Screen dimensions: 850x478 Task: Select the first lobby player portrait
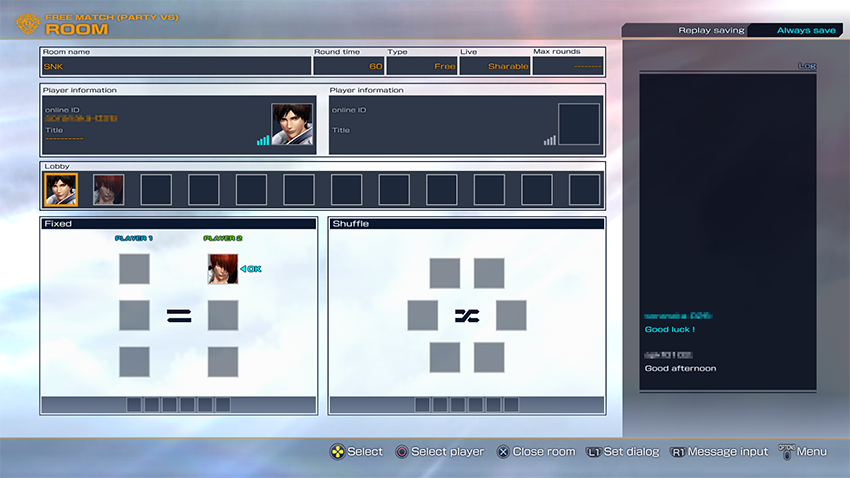pyautogui.click(x=61, y=189)
